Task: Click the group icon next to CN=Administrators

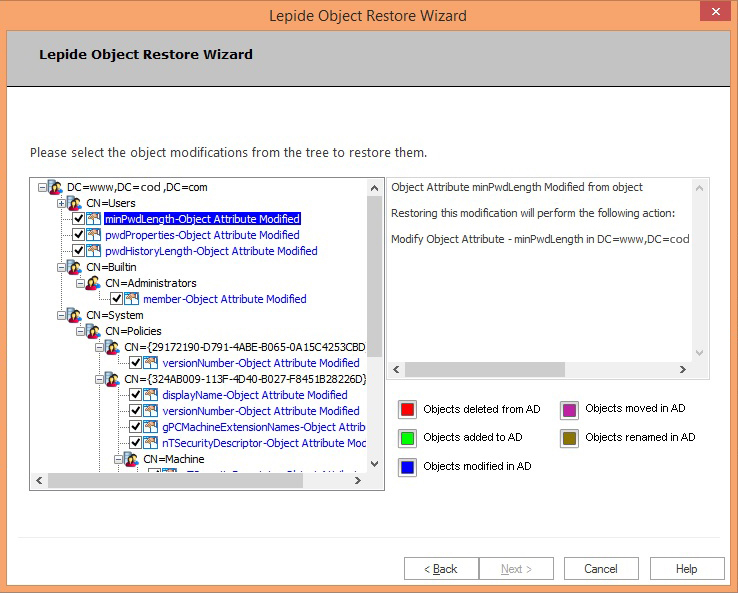Action: pos(93,283)
